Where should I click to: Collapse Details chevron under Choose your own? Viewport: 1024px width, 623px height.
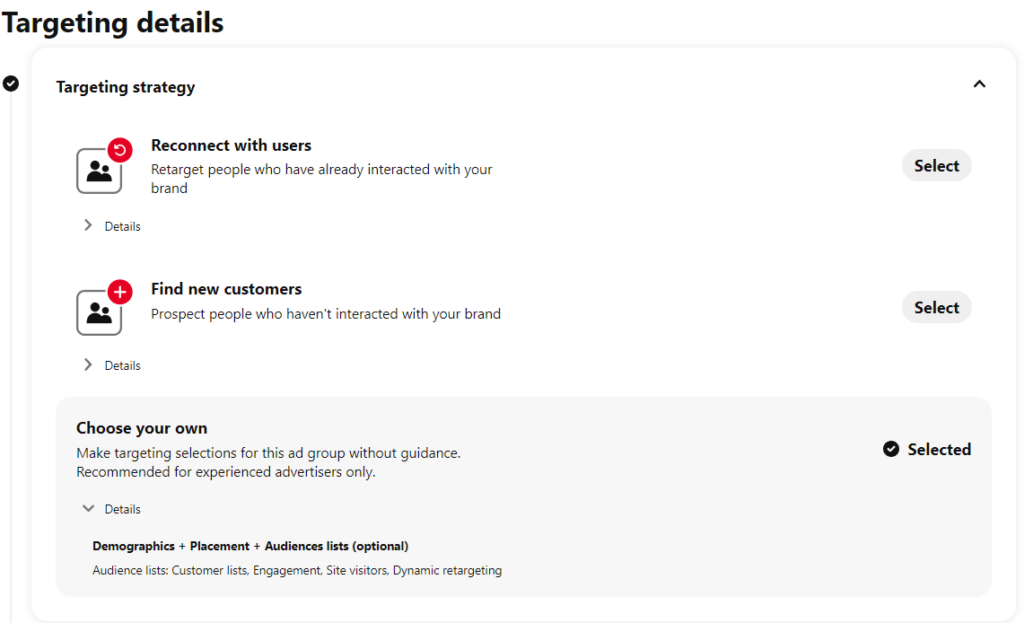point(88,509)
